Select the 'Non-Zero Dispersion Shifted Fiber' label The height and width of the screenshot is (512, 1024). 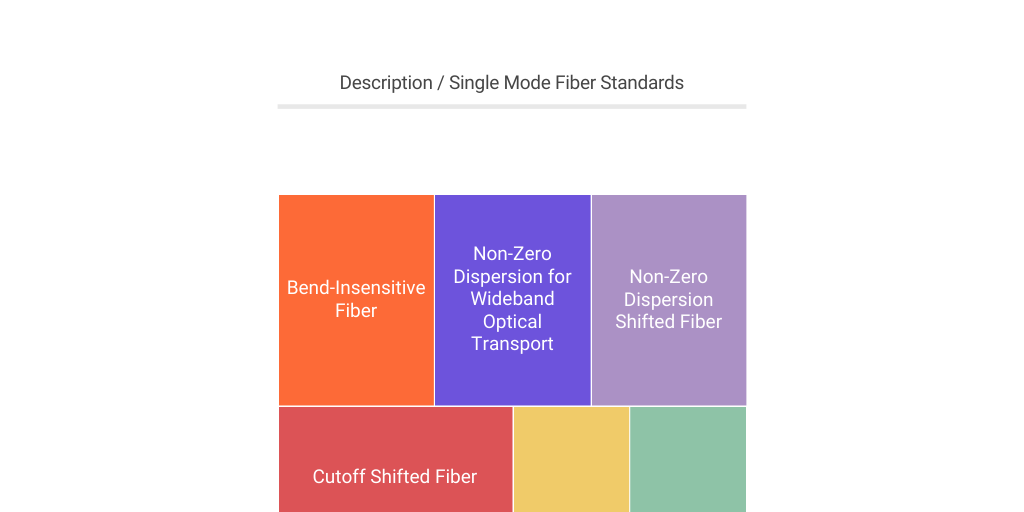[x=668, y=299]
